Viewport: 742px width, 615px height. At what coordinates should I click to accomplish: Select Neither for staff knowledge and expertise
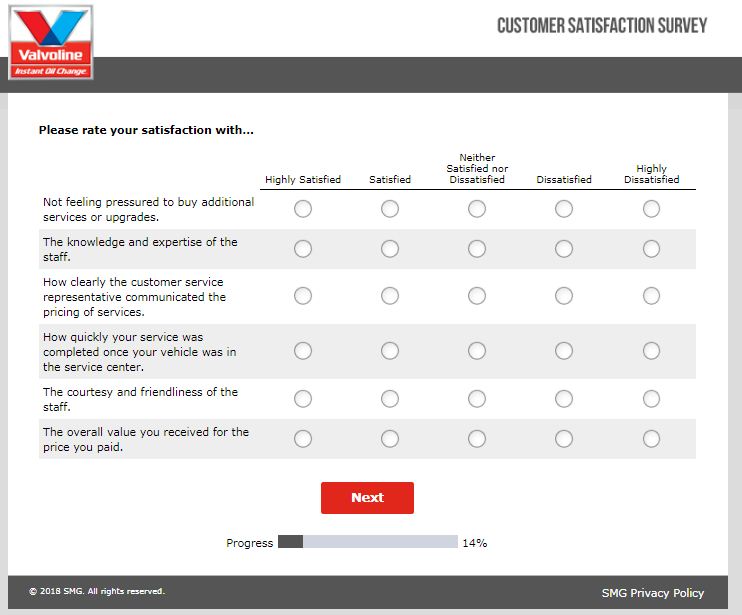point(477,249)
